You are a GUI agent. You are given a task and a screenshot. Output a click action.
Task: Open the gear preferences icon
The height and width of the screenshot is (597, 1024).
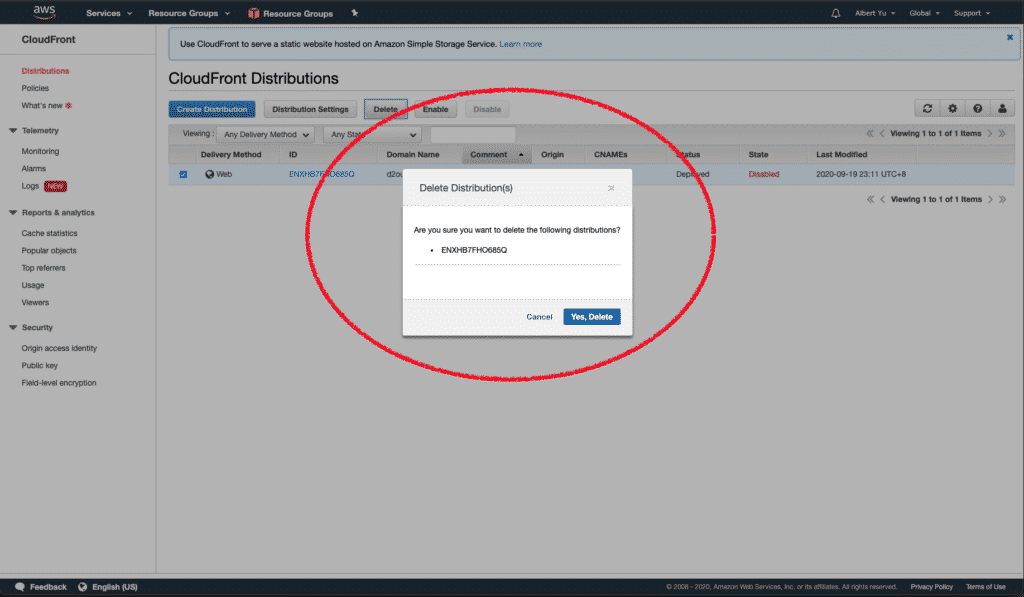[x=952, y=108]
